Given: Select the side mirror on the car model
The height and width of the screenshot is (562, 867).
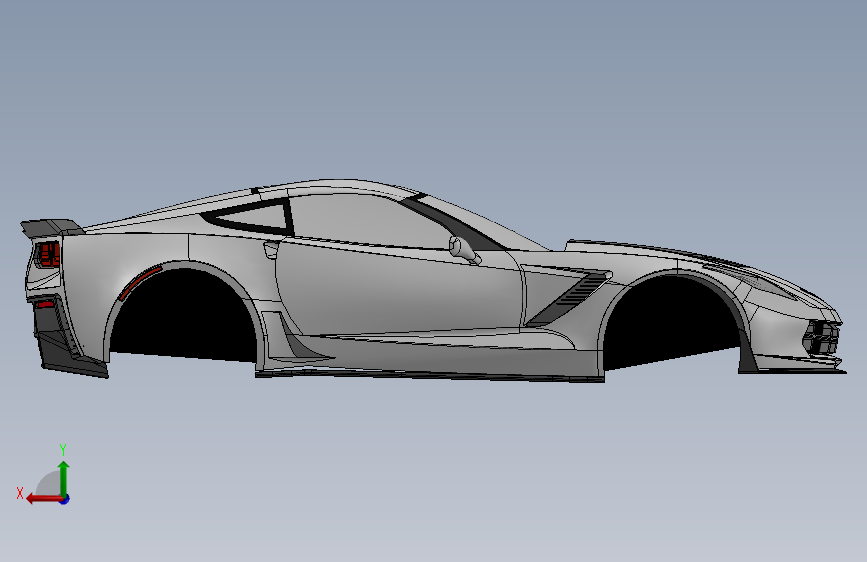Looking at the screenshot, I should click(x=463, y=249).
